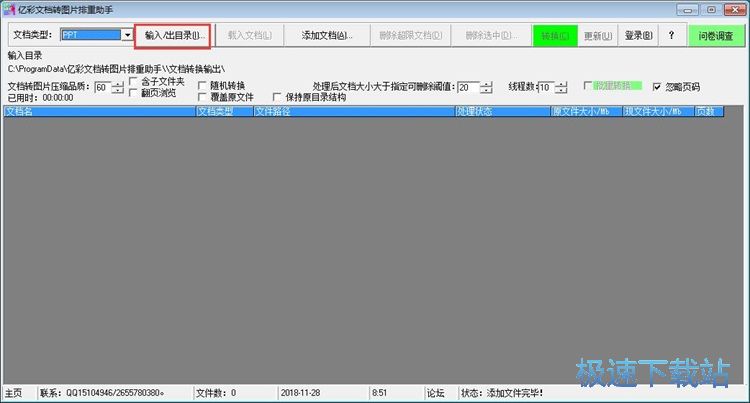
Task: Enable the 含子文件夹 checkbox
Action: 133,81
